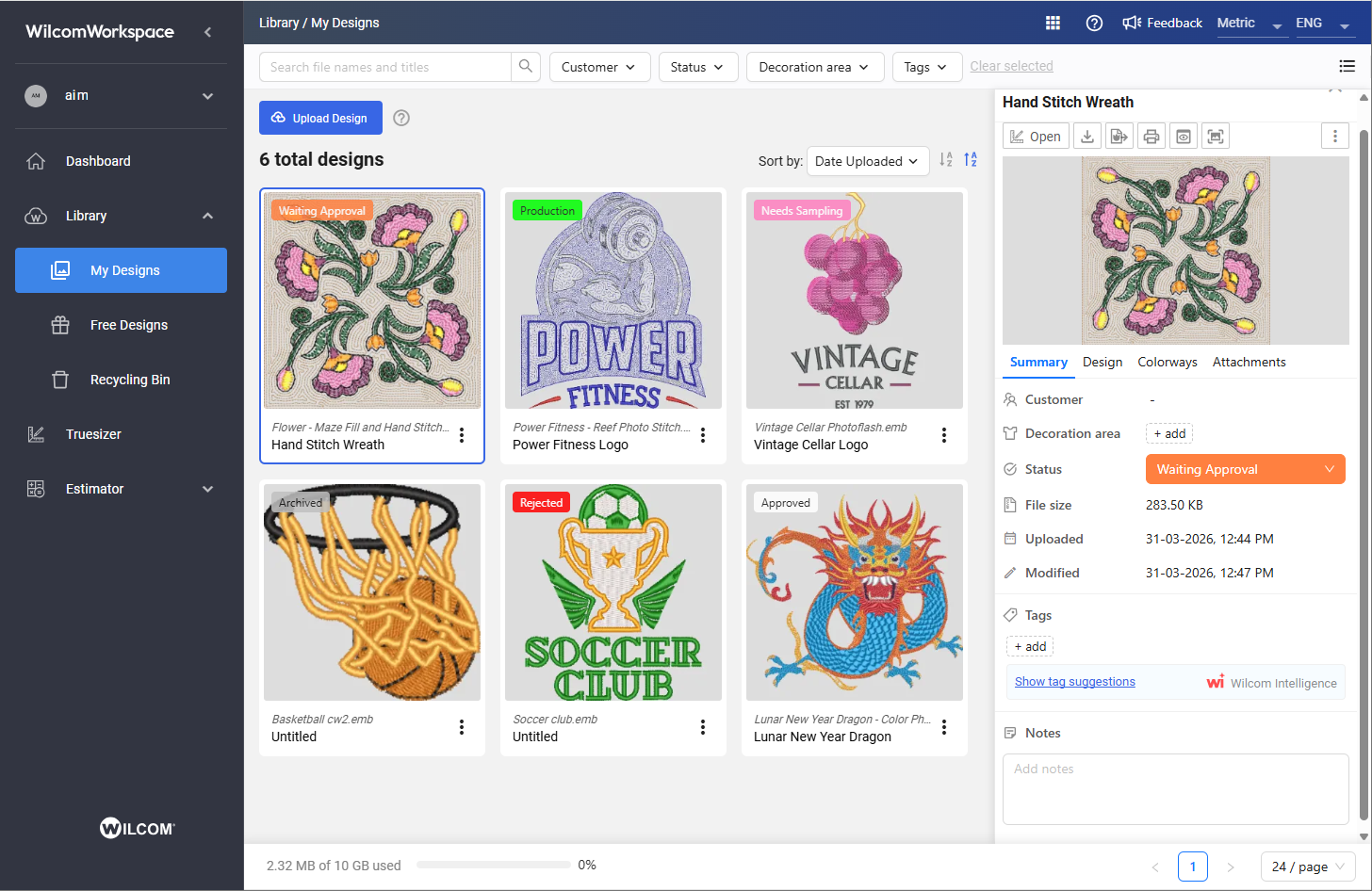Image resolution: width=1372 pixels, height=891 pixels.
Task: Select the Lunar New Year Dragon thumbnail
Action: 854,592
